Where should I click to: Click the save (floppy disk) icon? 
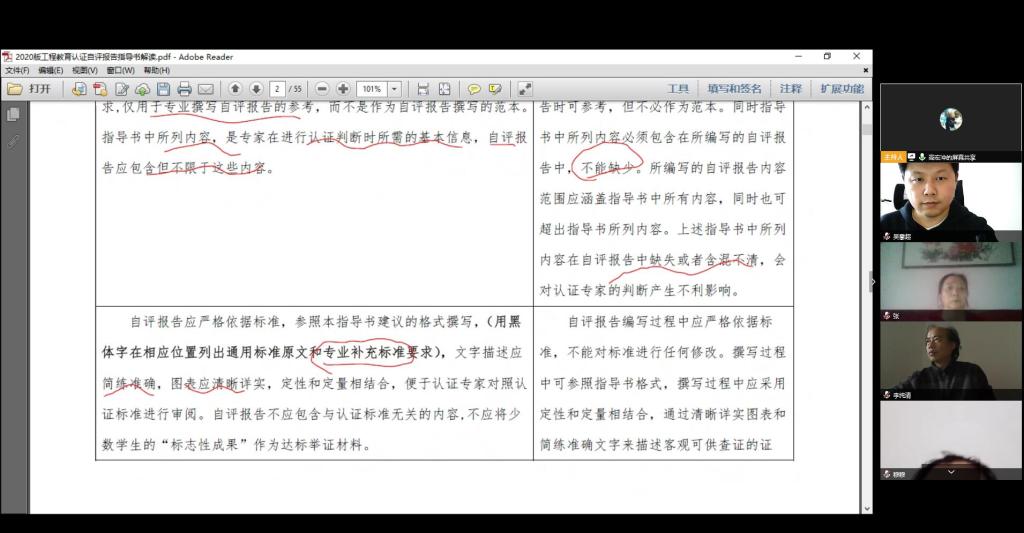(x=163, y=89)
